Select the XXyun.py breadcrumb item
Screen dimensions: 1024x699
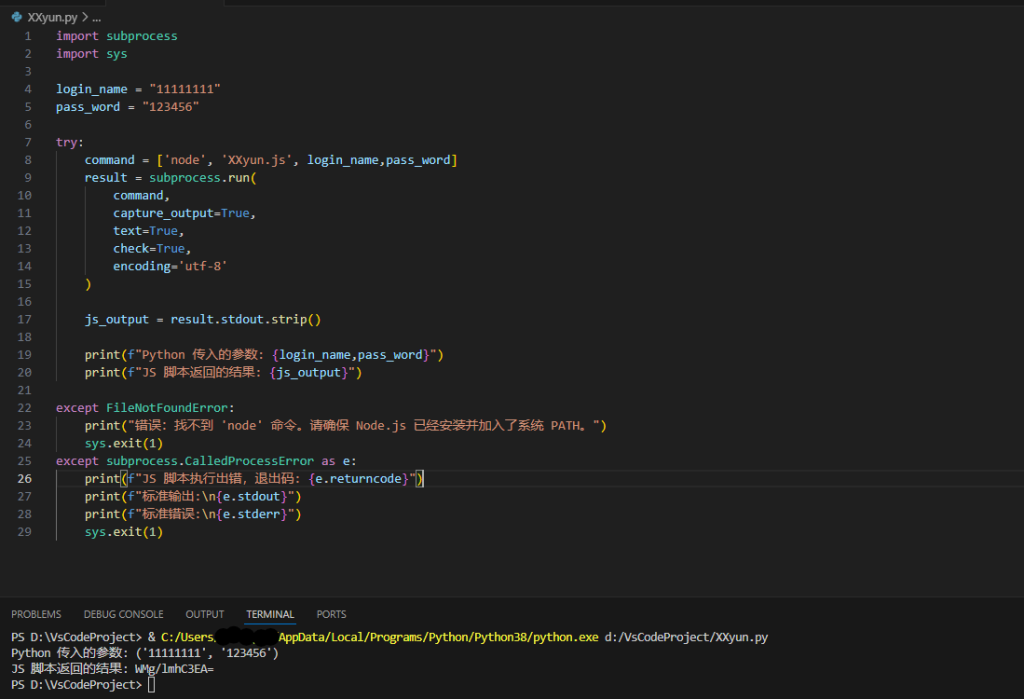tap(52, 18)
